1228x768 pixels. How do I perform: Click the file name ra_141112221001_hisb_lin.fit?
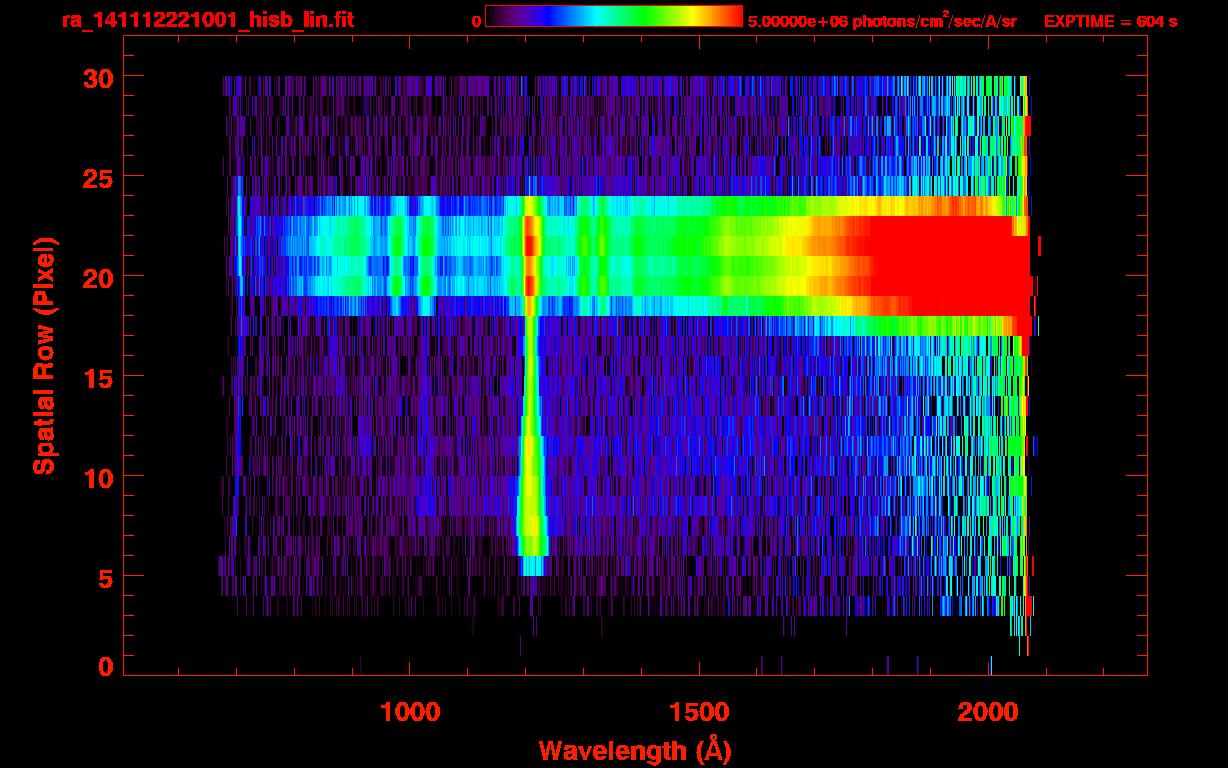[x=207, y=20]
